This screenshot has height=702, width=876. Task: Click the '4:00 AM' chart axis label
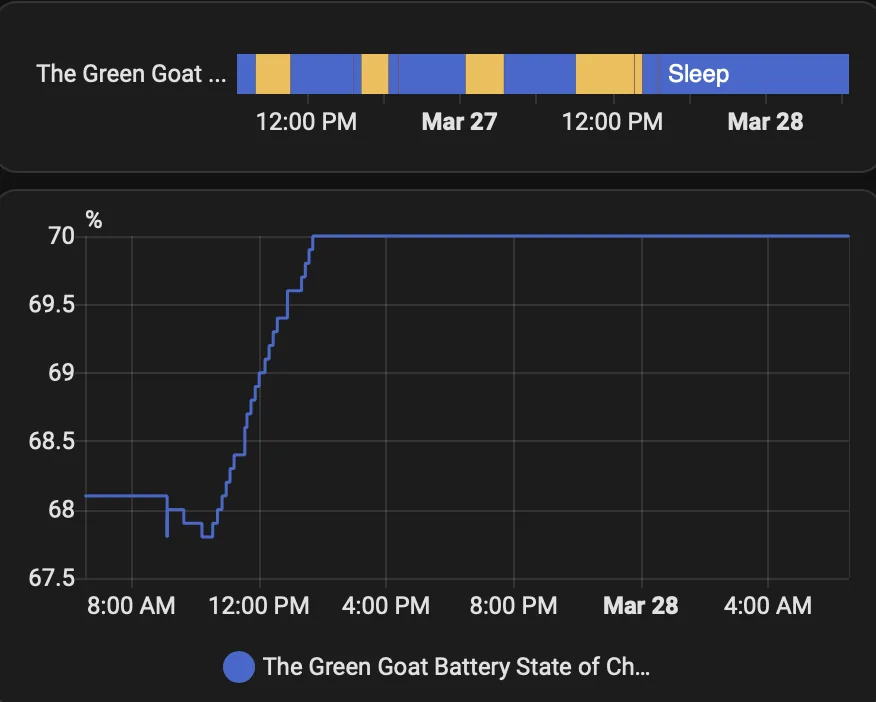coord(768,606)
